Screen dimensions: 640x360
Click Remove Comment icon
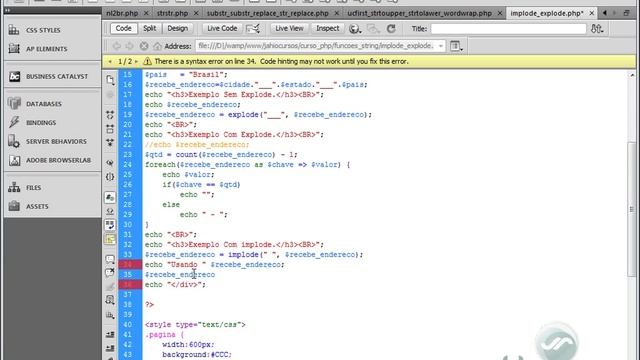point(110,272)
